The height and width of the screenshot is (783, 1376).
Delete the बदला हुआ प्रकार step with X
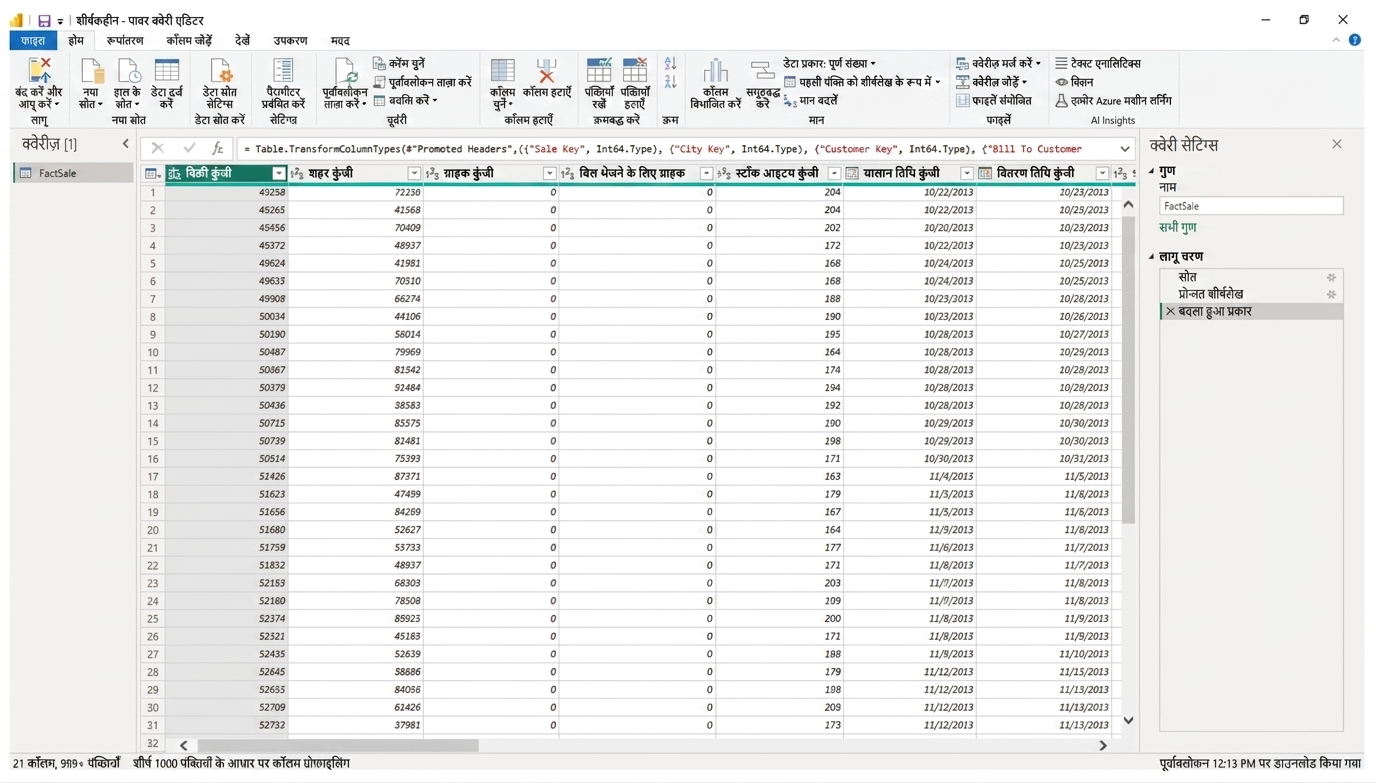click(x=1170, y=311)
